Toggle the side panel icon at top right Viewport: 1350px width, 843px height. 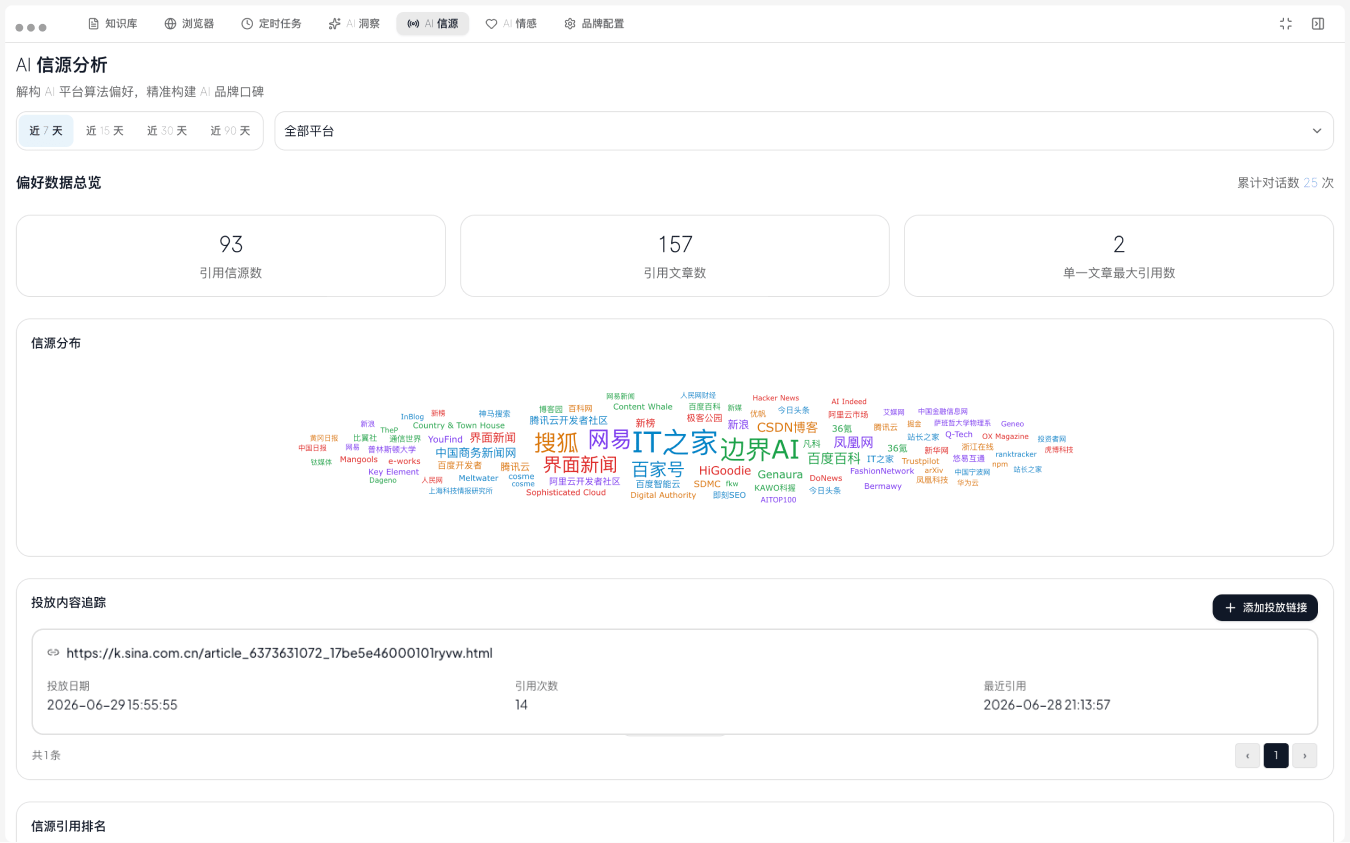coord(1318,24)
